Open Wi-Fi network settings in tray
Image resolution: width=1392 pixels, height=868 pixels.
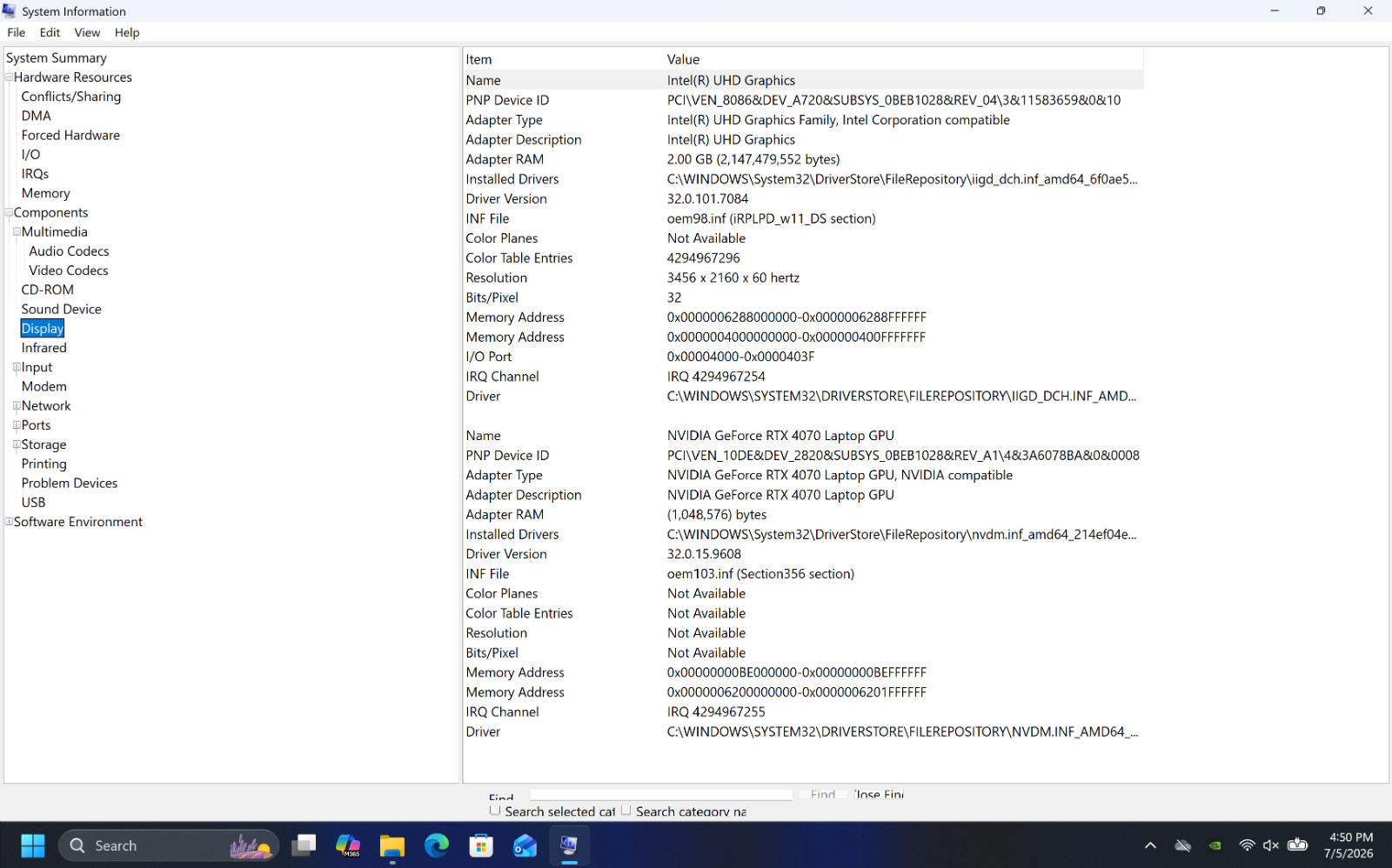[x=1247, y=845]
